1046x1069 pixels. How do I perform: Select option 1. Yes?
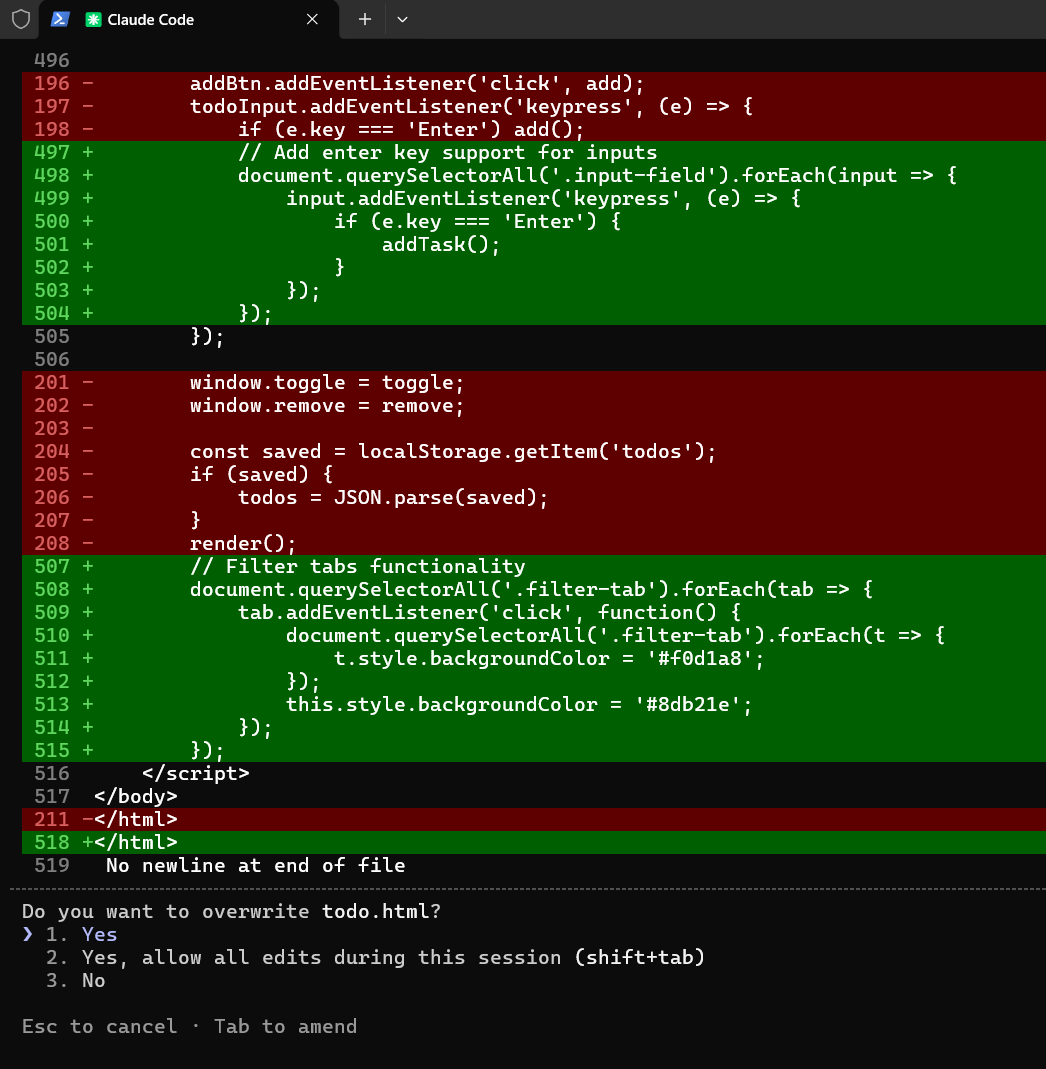pyautogui.click(x=81, y=934)
